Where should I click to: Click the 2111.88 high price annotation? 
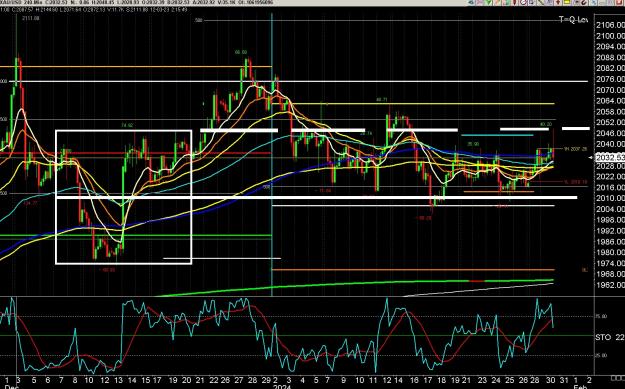coord(31,18)
